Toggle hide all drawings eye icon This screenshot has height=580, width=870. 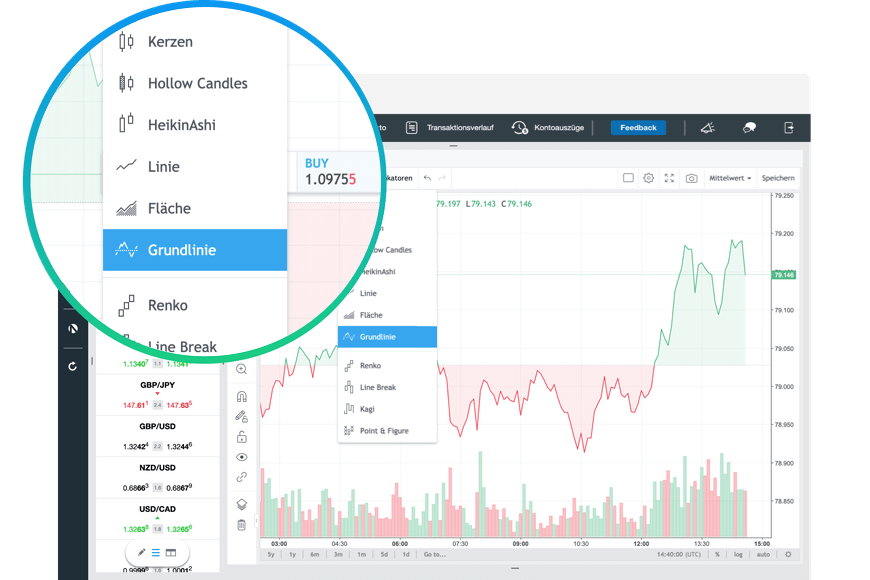(x=241, y=457)
